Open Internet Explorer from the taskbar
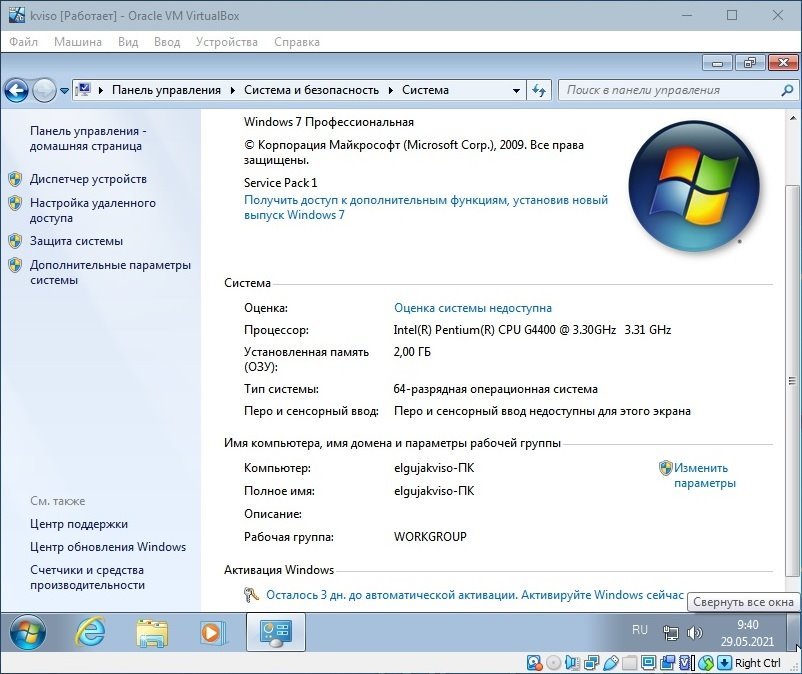Image resolution: width=802 pixels, height=674 pixels. 91,632
